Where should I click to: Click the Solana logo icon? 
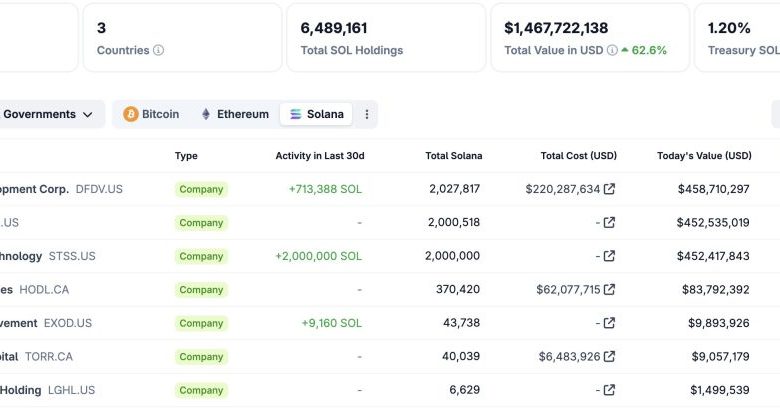pos(295,114)
